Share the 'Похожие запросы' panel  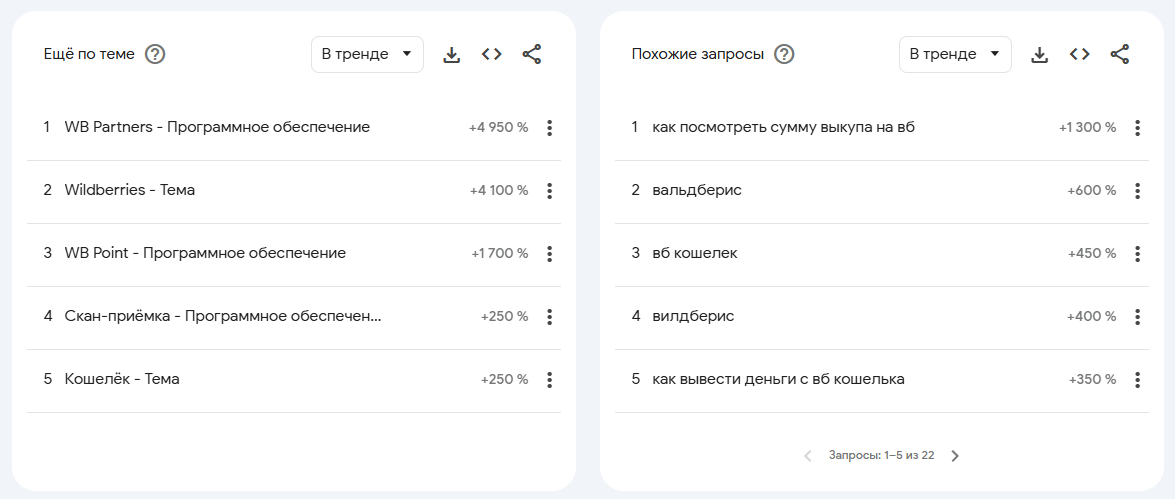[x=1120, y=55]
